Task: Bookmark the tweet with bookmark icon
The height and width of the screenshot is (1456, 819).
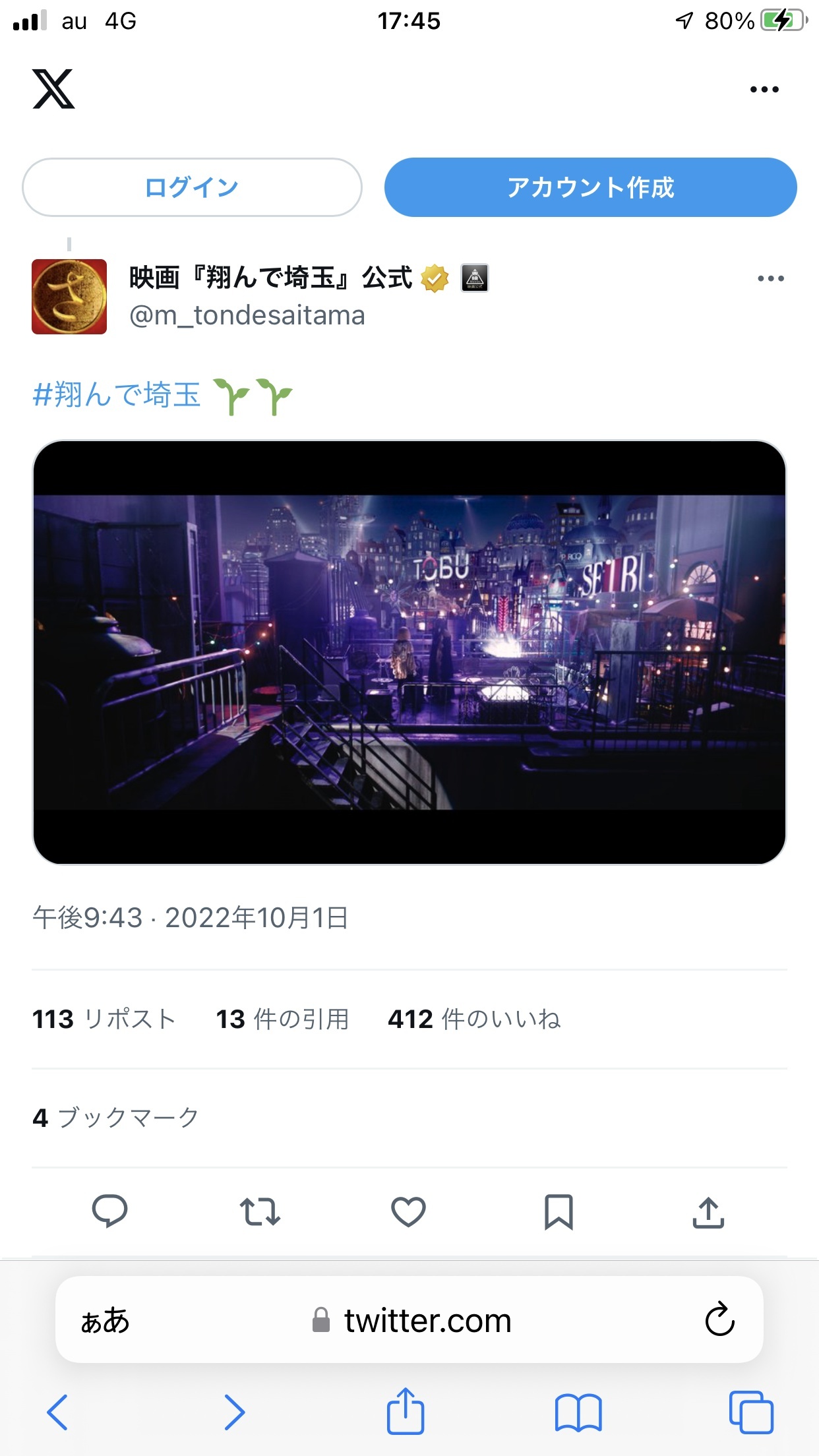Action: click(559, 1212)
